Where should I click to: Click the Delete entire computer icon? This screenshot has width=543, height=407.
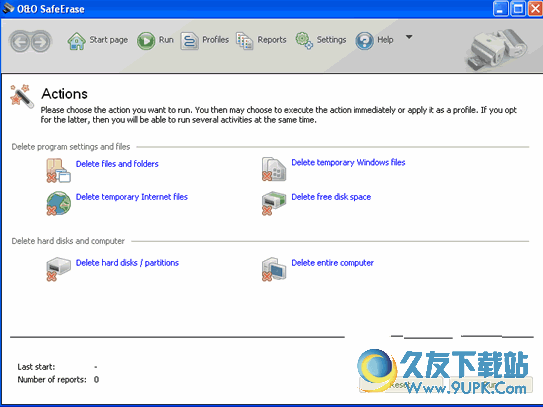(274, 269)
